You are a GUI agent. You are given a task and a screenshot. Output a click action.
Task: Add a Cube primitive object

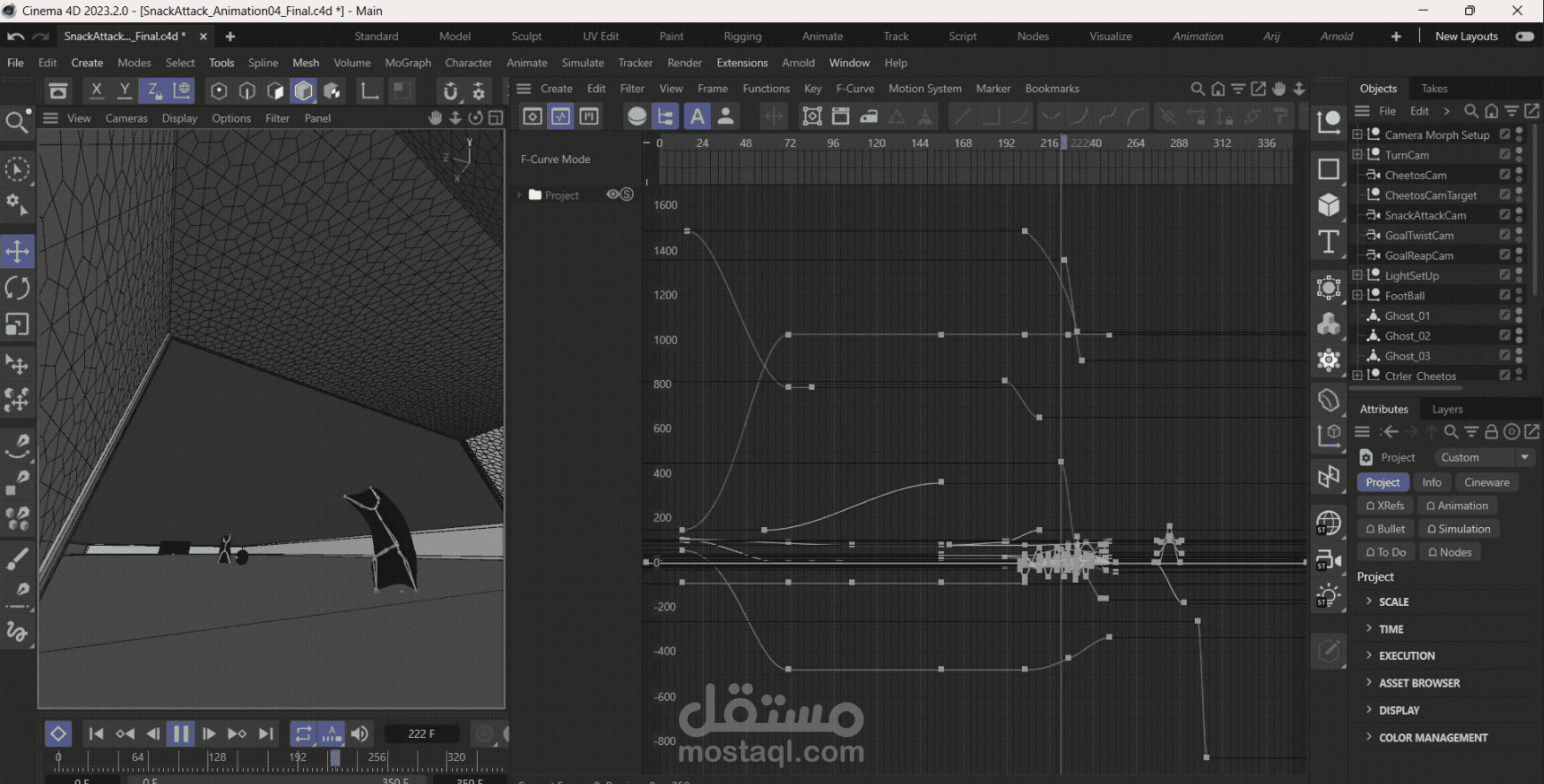[x=1328, y=206]
